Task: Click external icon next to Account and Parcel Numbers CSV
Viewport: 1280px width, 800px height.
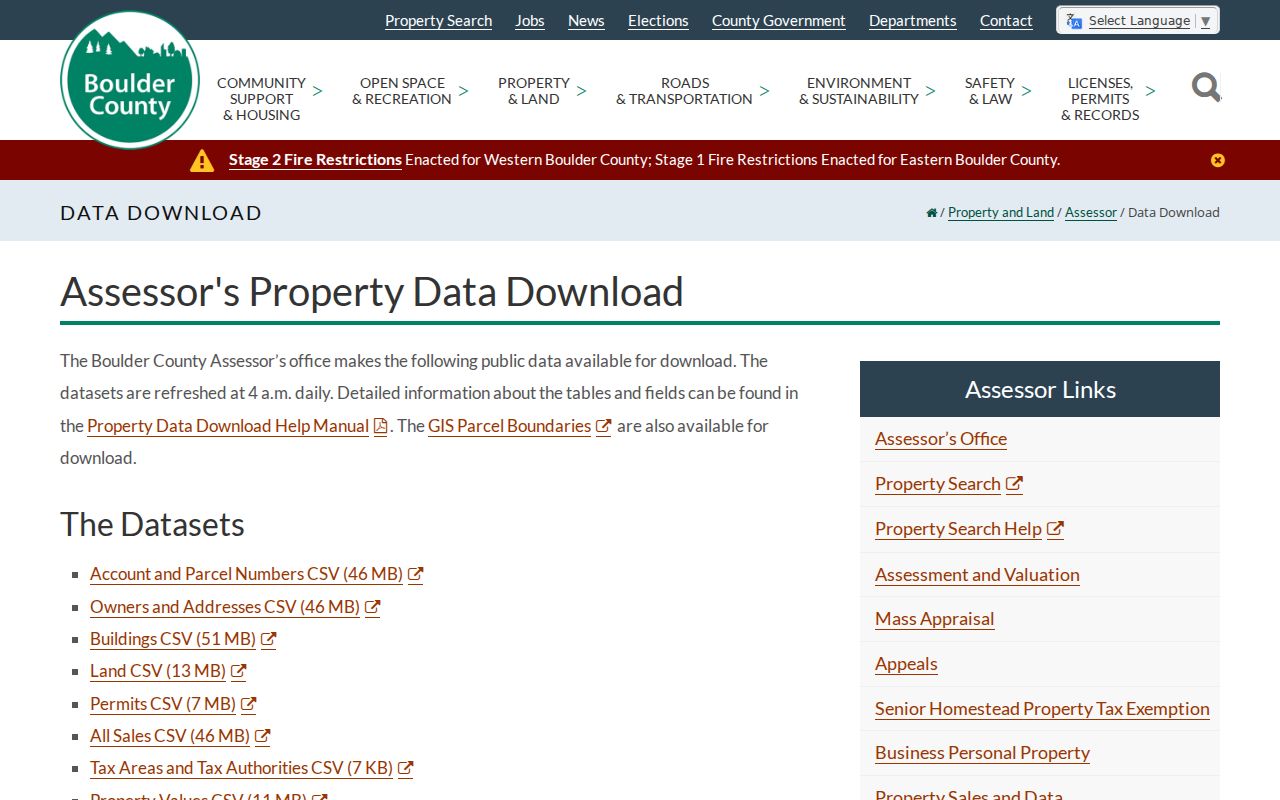Action: pyautogui.click(x=415, y=575)
